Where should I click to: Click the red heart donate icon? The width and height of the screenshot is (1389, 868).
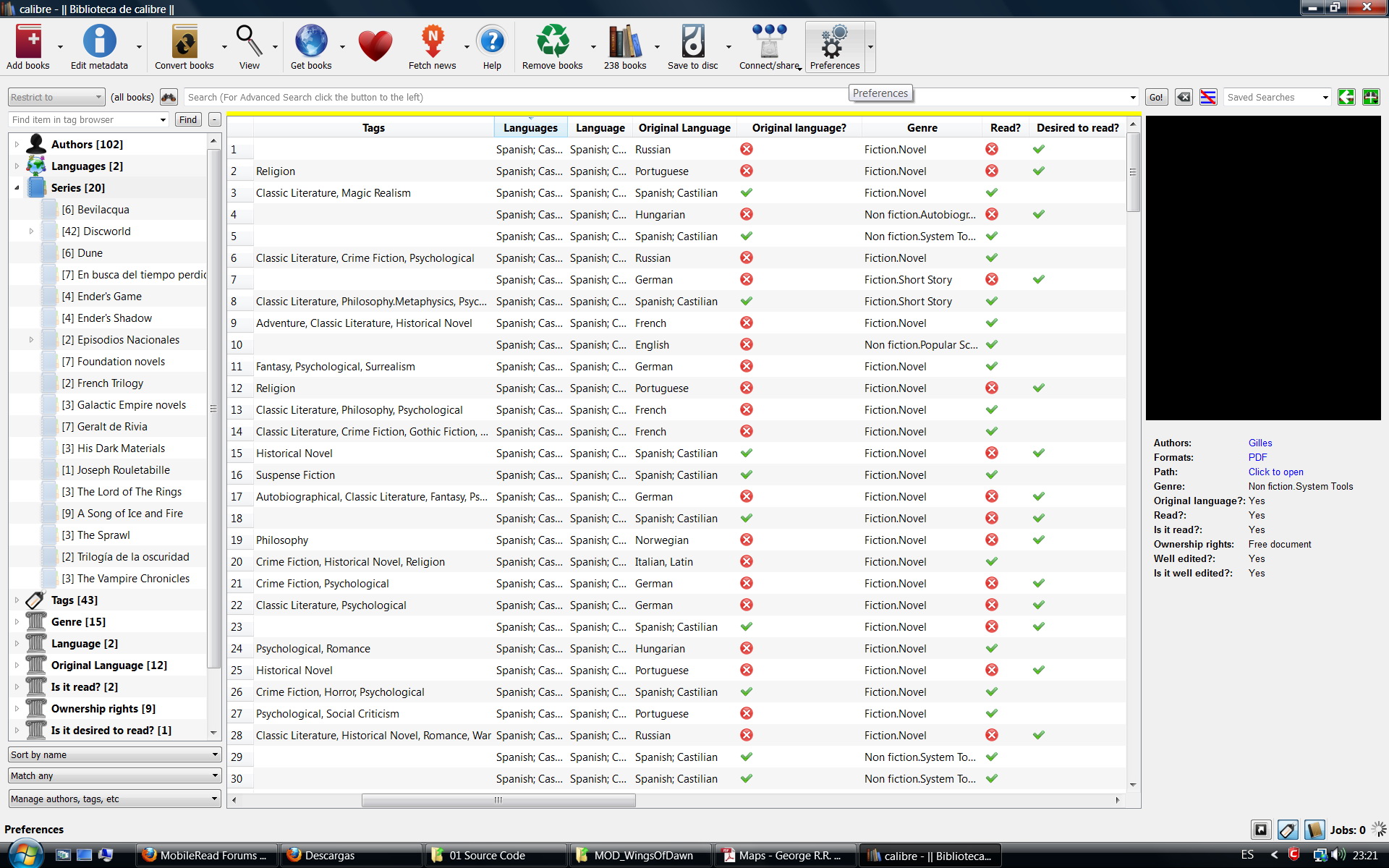tap(375, 46)
